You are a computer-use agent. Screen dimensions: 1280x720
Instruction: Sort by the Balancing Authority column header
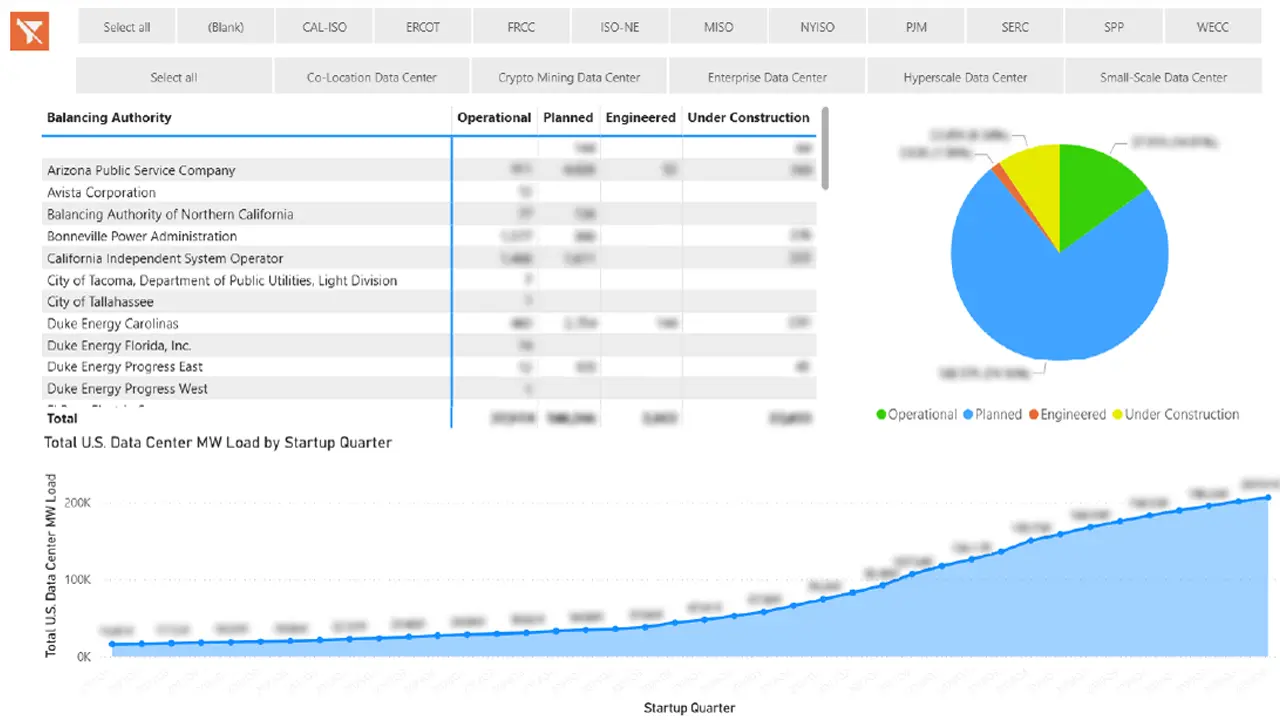[x=109, y=118]
